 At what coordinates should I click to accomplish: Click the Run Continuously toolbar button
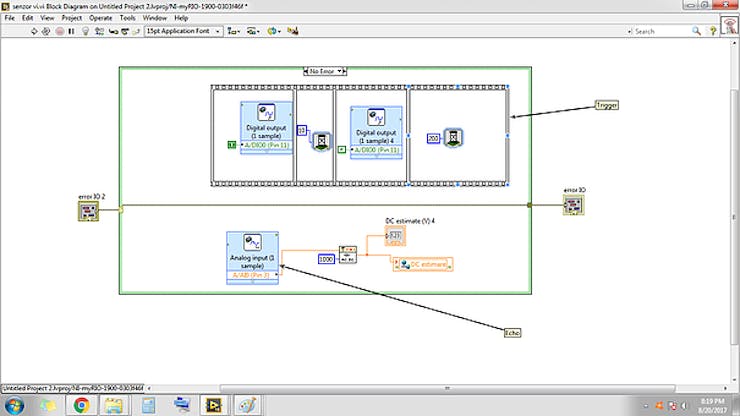[x=46, y=31]
